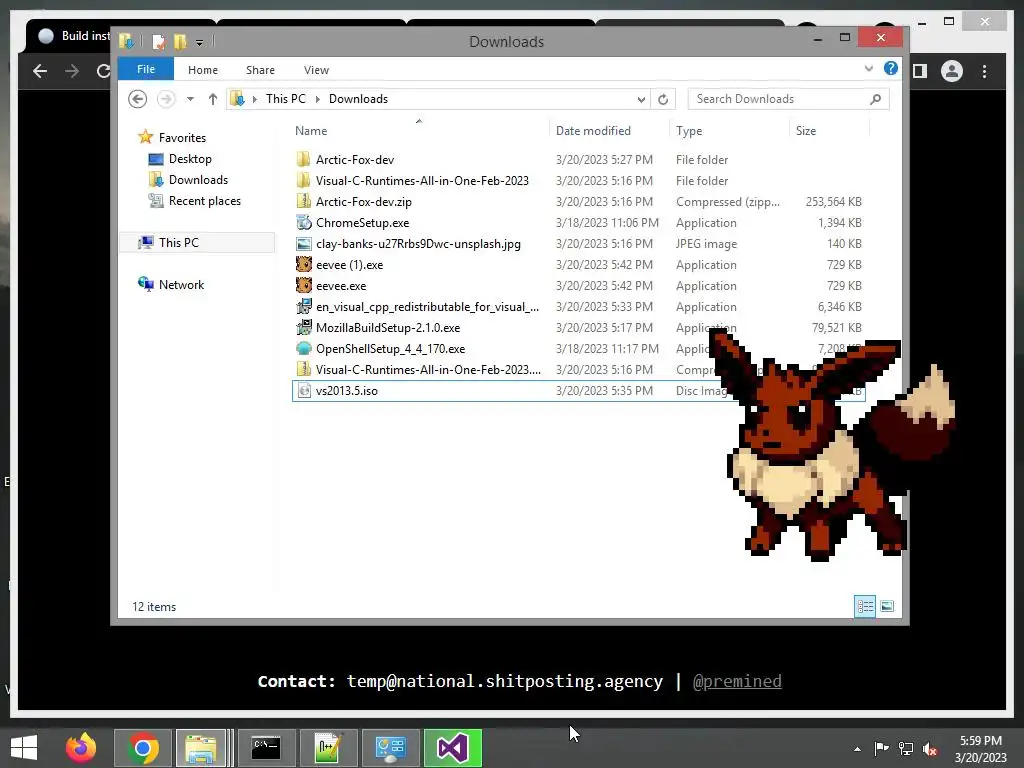The height and width of the screenshot is (768, 1024).
Task: Expand the address bar history dropdown
Action: point(641,99)
